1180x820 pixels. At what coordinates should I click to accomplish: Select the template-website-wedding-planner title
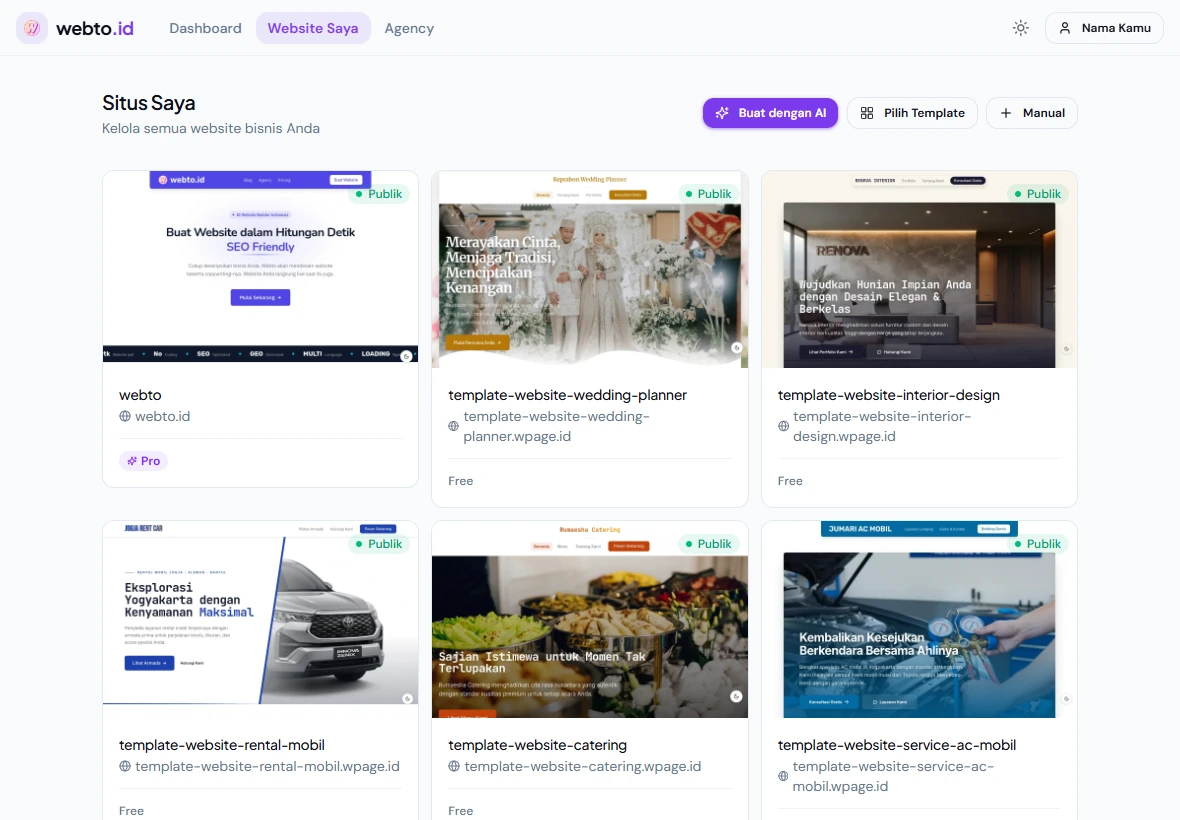coord(567,395)
